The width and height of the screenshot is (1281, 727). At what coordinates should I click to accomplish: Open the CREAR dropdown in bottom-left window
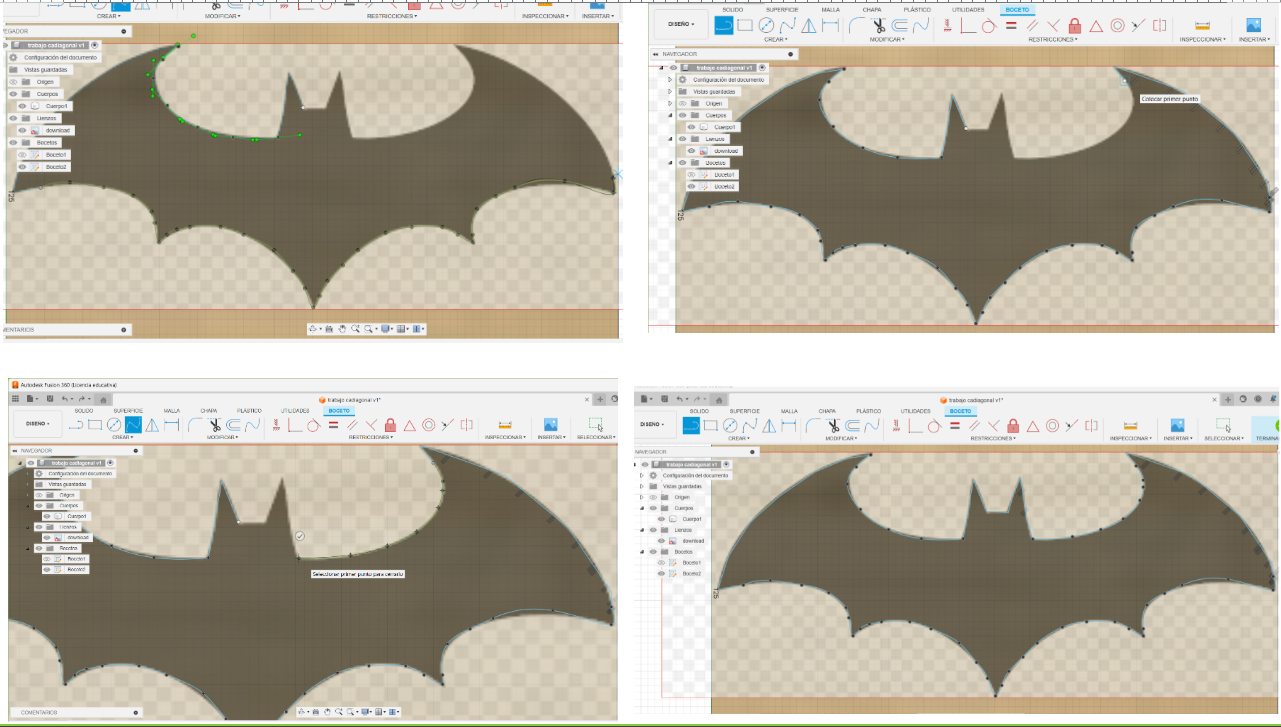[x=124, y=438]
